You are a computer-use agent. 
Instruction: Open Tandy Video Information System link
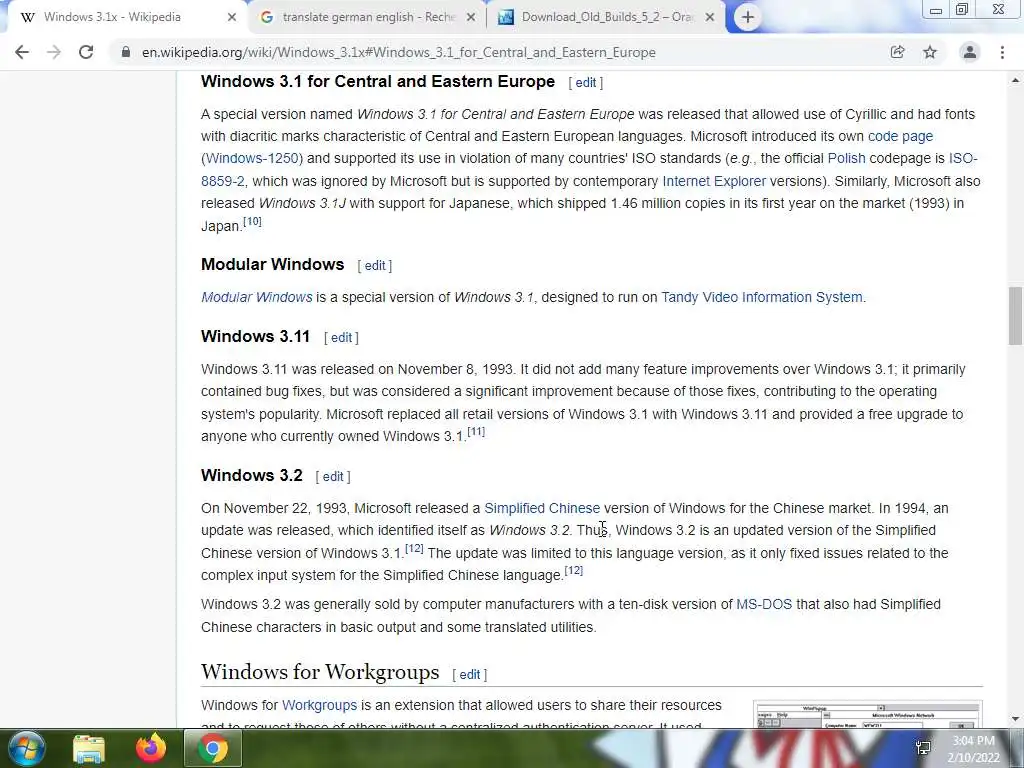[x=761, y=297]
